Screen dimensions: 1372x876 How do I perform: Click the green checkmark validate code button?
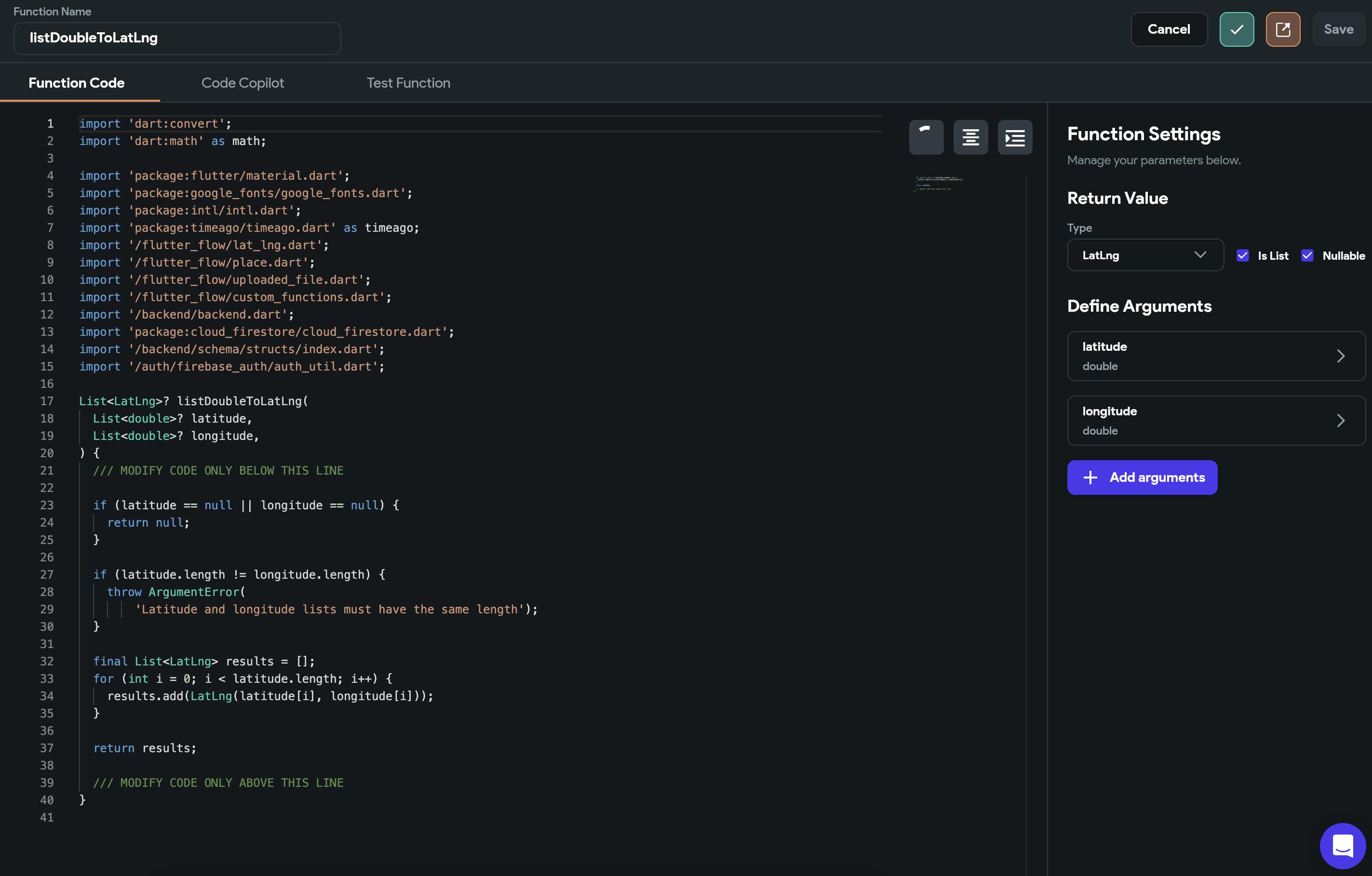(x=1237, y=29)
